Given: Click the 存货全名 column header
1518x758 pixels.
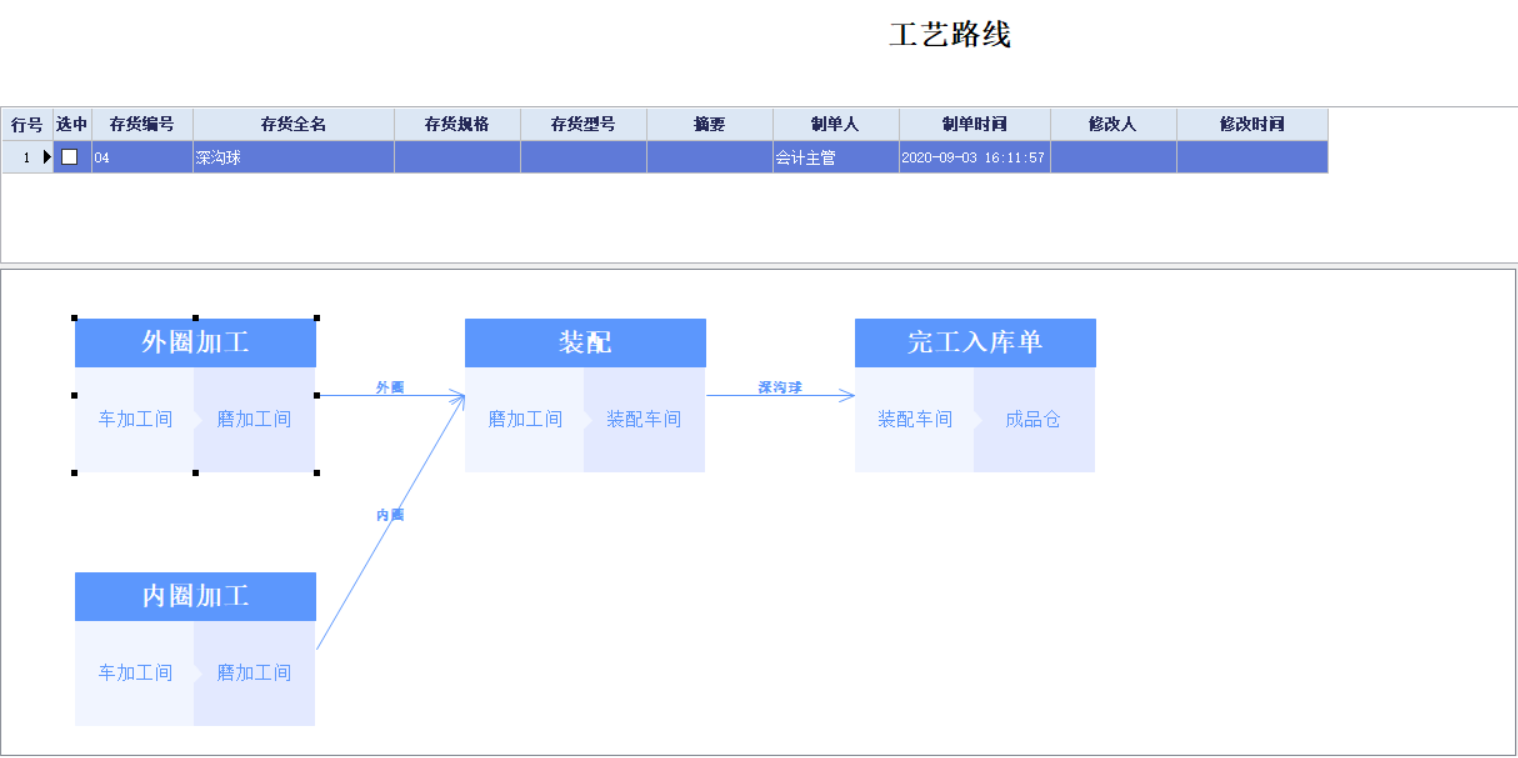Looking at the screenshot, I should click(293, 125).
